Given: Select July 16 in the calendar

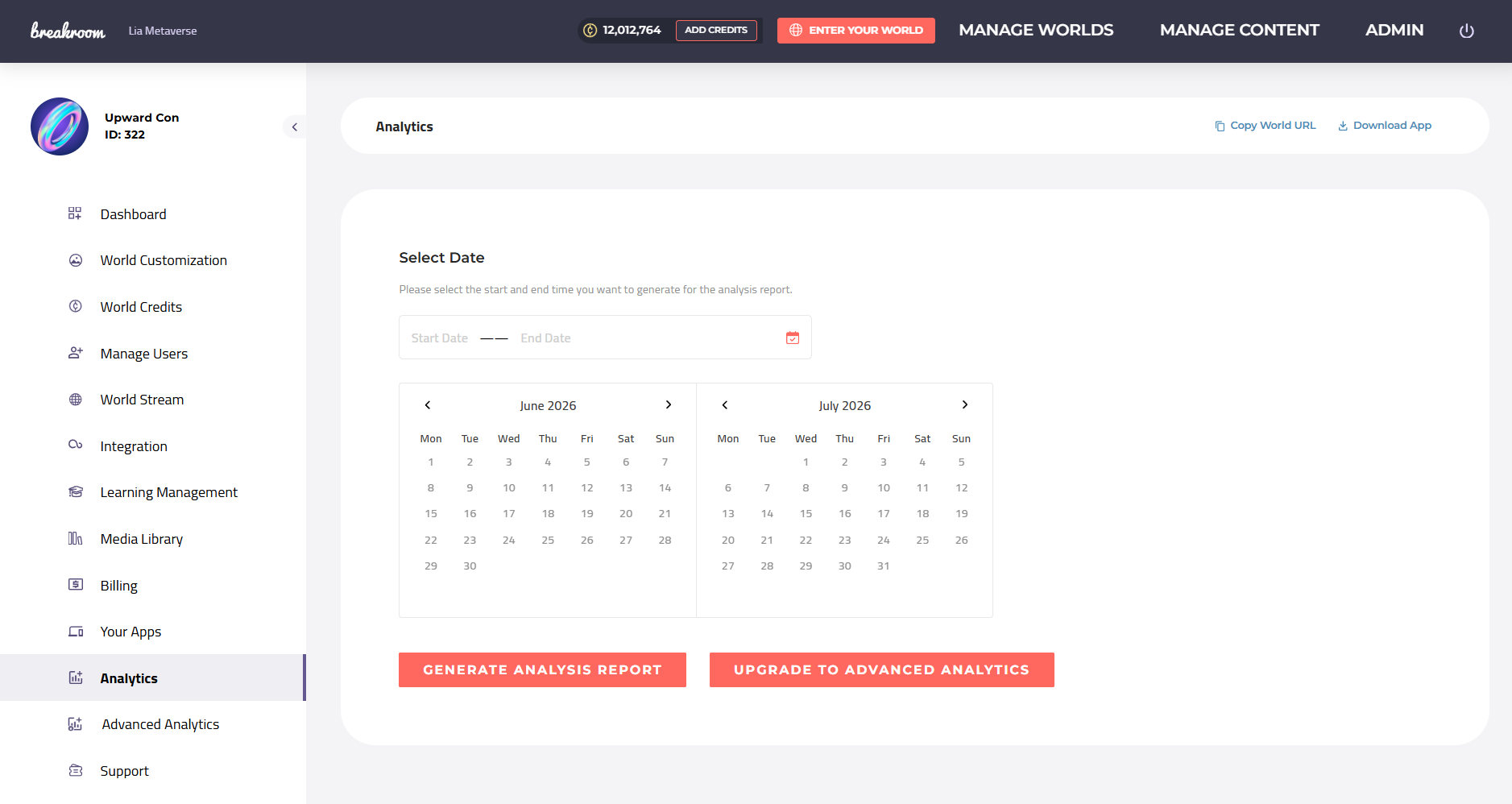Looking at the screenshot, I should point(845,514).
